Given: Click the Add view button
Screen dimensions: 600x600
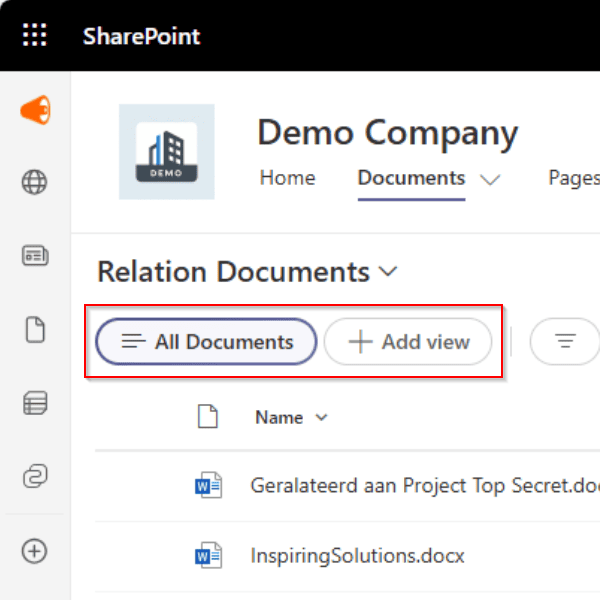Looking at the screenshot, I should pyautogui.click(x=408, y=342).
